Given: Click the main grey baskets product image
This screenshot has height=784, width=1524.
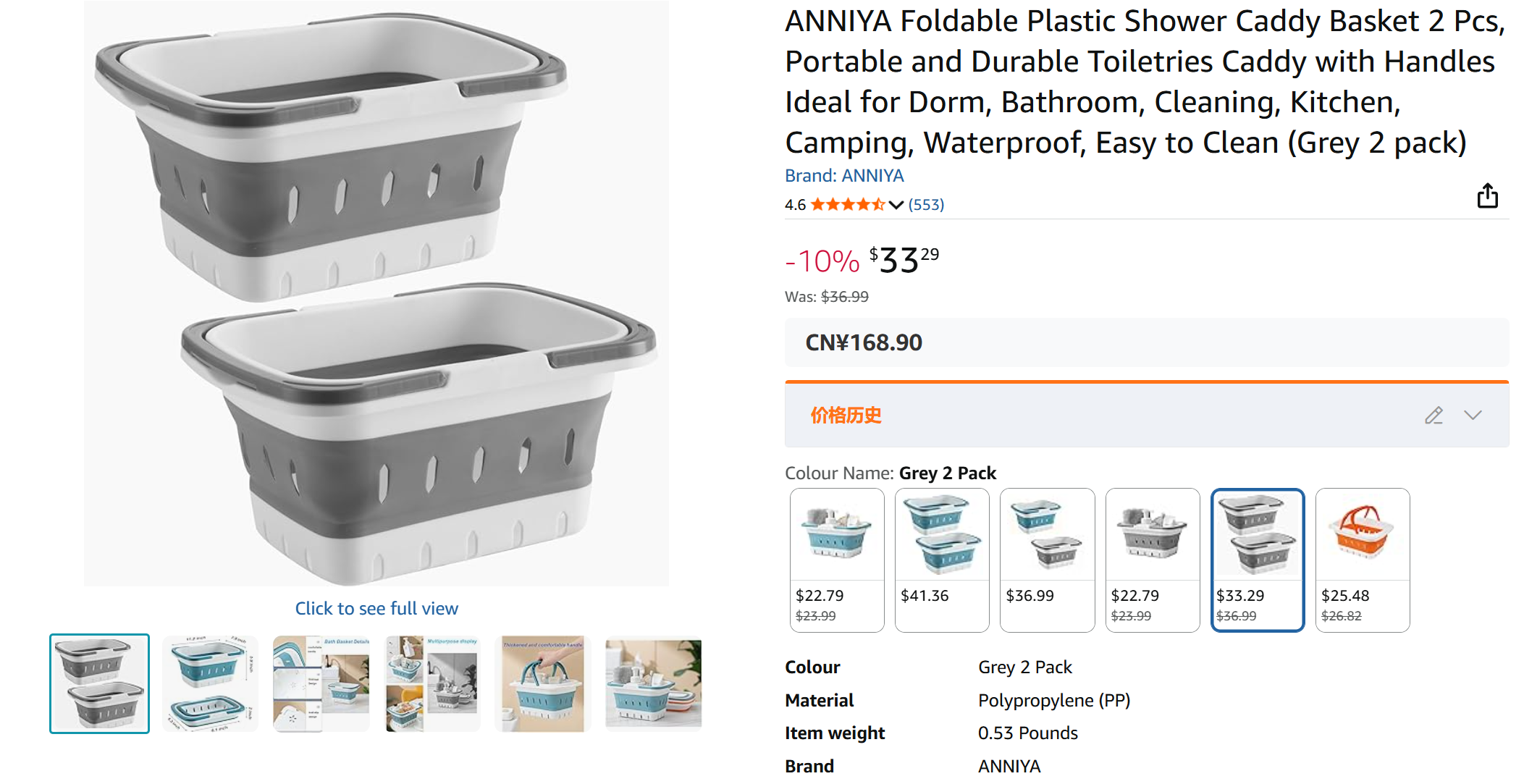Looking at the screenshot, I should pyautogui.click(x=376, y=293).
